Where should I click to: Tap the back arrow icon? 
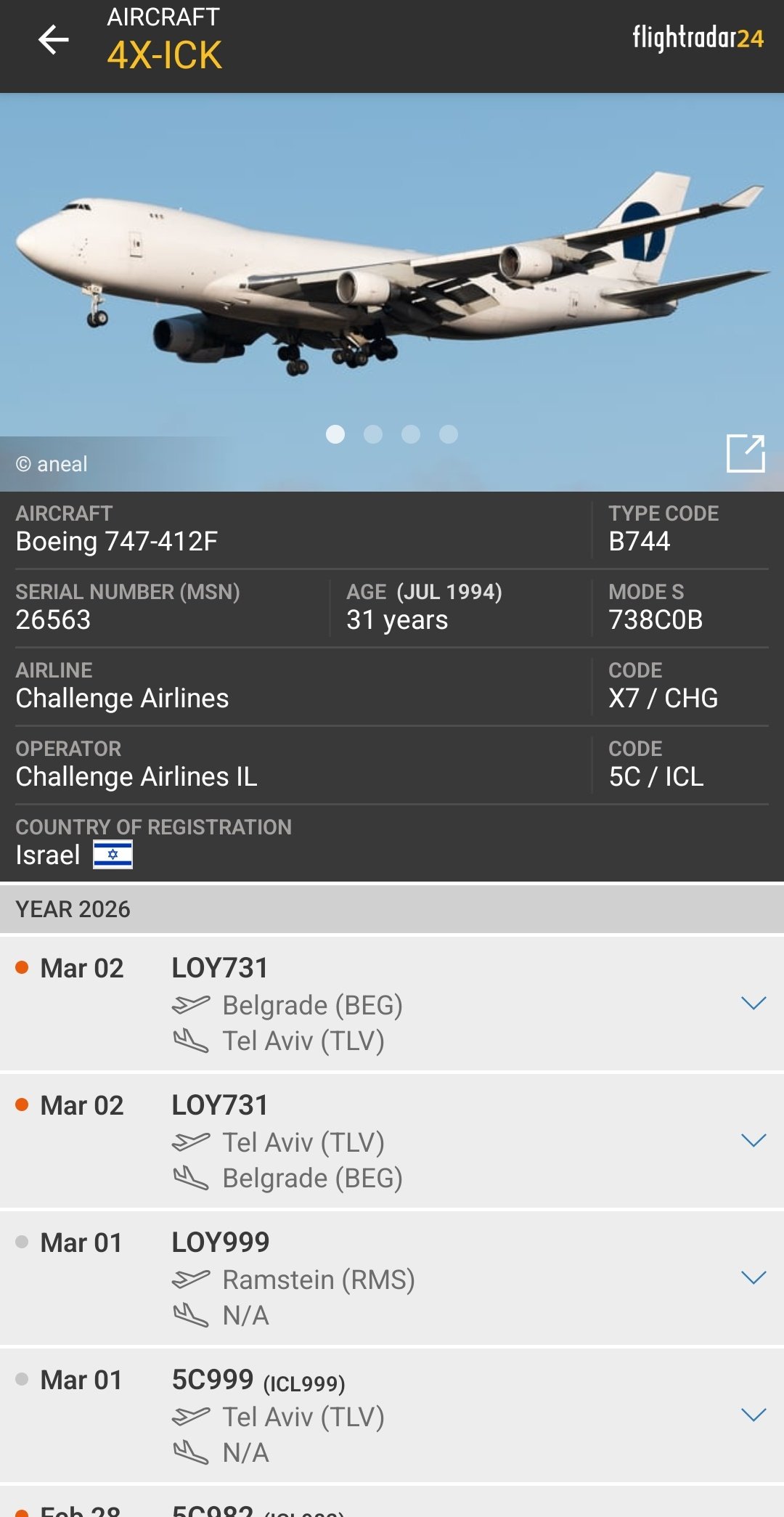tap(54, 39)
